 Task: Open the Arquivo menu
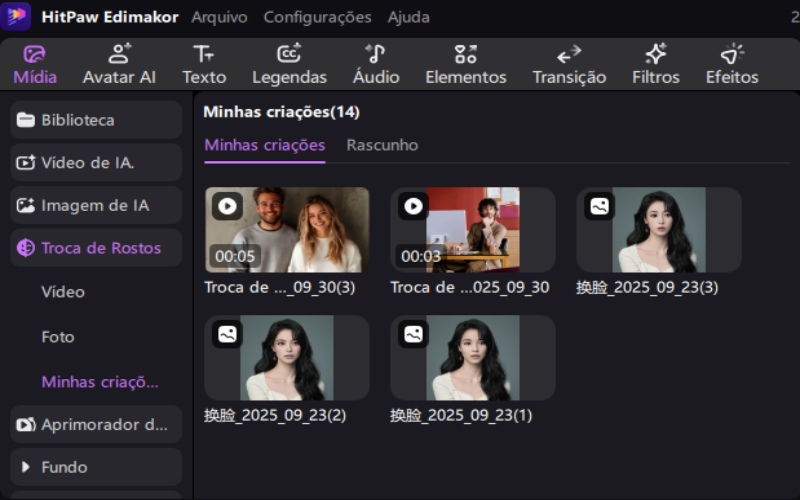[219, 17]
